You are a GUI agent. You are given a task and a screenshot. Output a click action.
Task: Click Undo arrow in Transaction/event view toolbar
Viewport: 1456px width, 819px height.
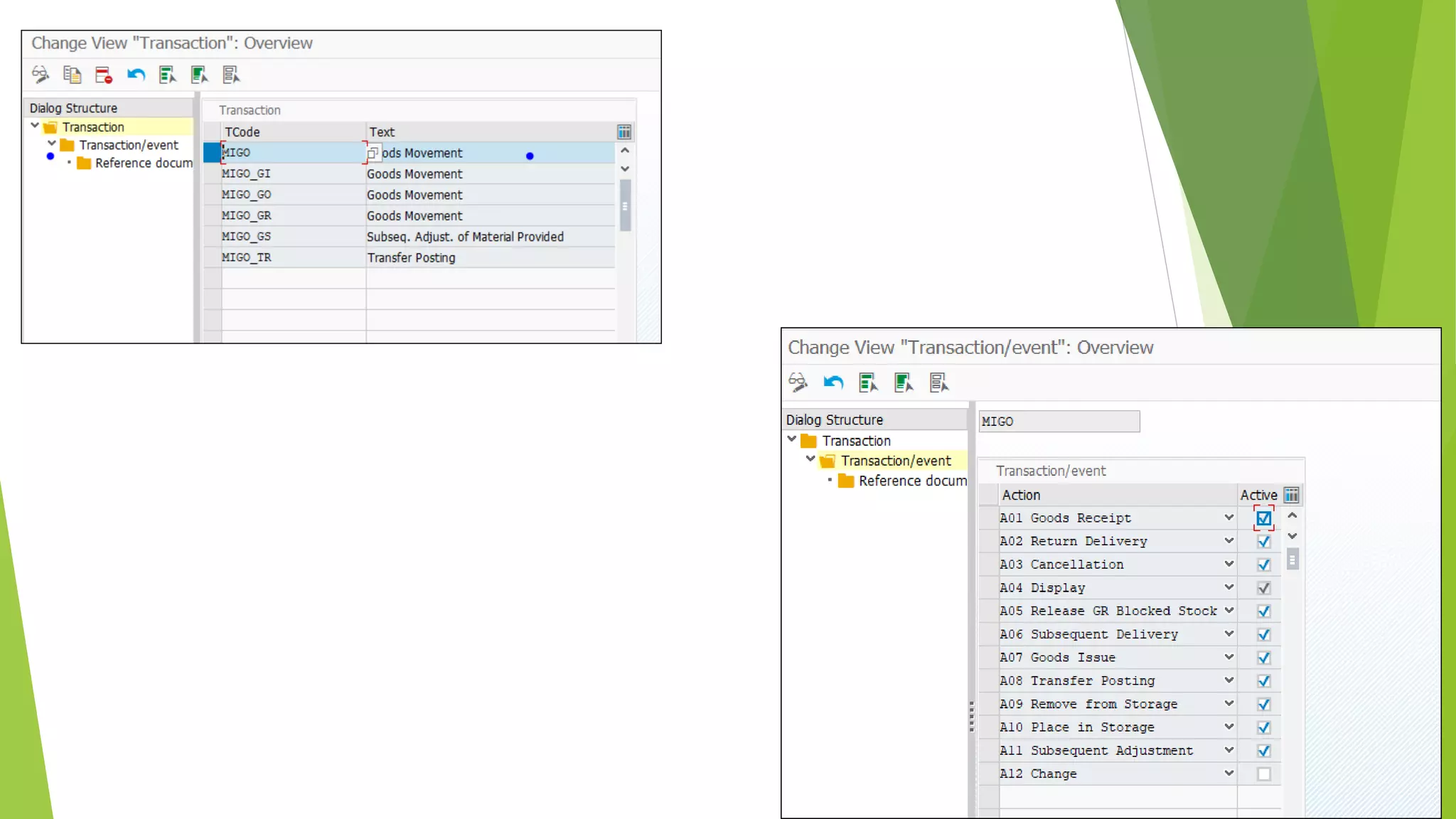point(833,382)
